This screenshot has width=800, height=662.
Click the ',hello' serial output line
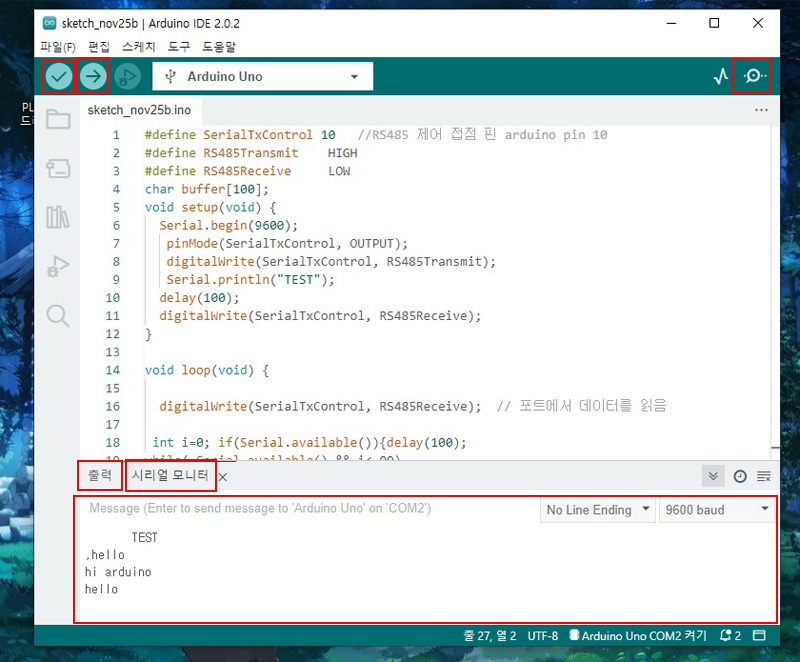tap(105, 555)
